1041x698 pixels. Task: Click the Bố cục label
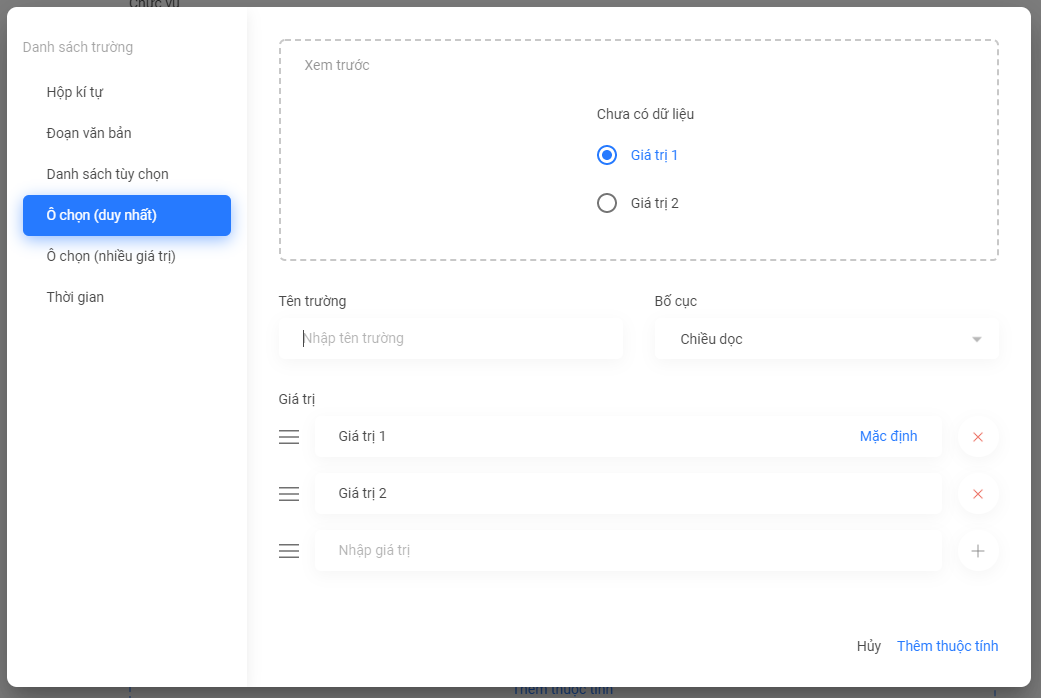click(x=675, y=301)
